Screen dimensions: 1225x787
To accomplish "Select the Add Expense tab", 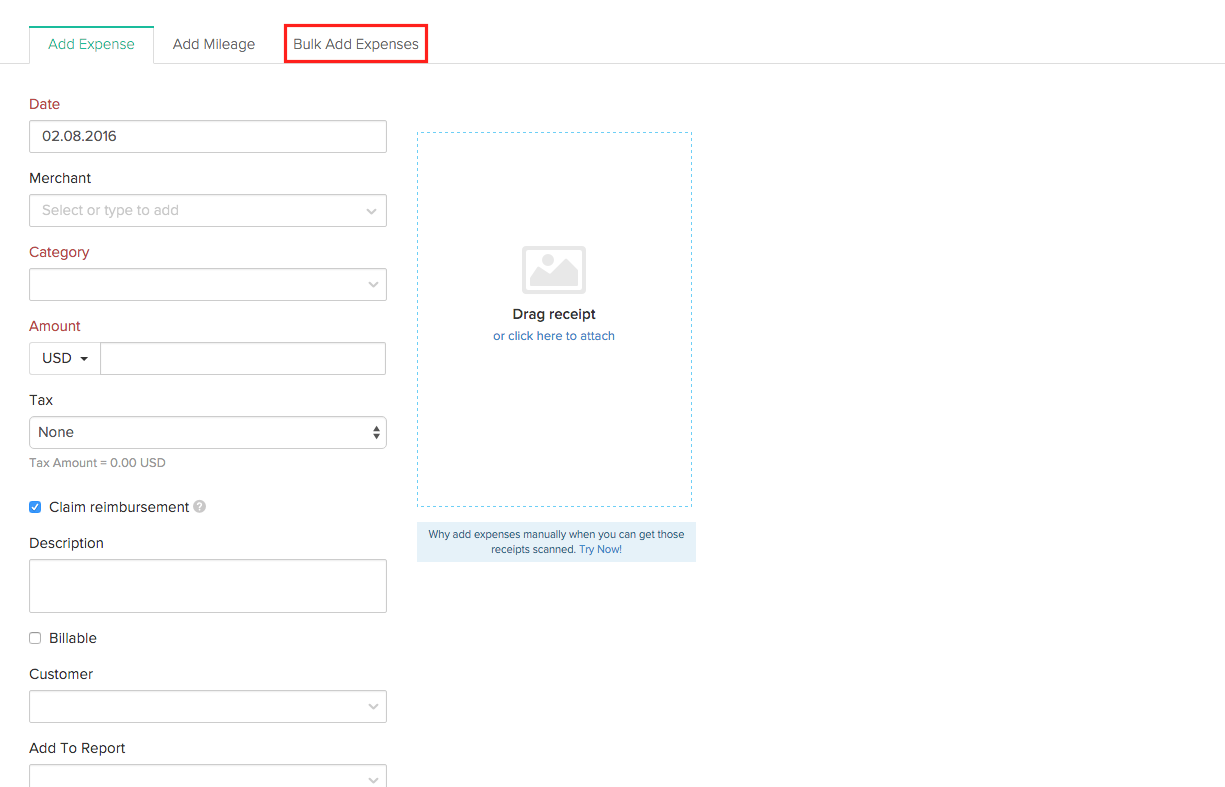I will coord(91,44).
